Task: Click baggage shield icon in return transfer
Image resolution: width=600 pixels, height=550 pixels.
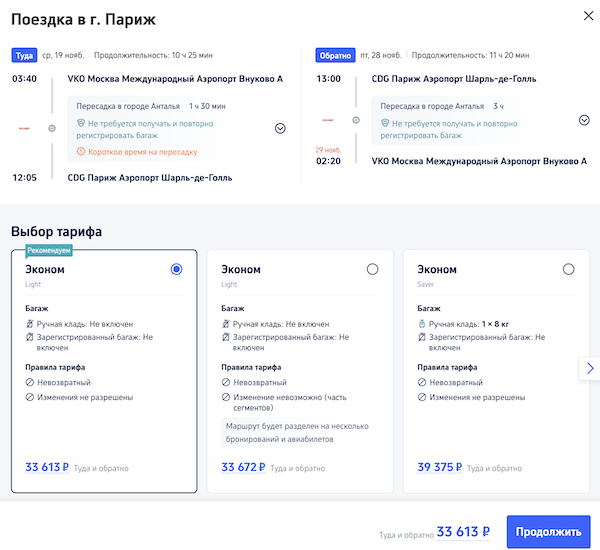Action: click(385, 123)
